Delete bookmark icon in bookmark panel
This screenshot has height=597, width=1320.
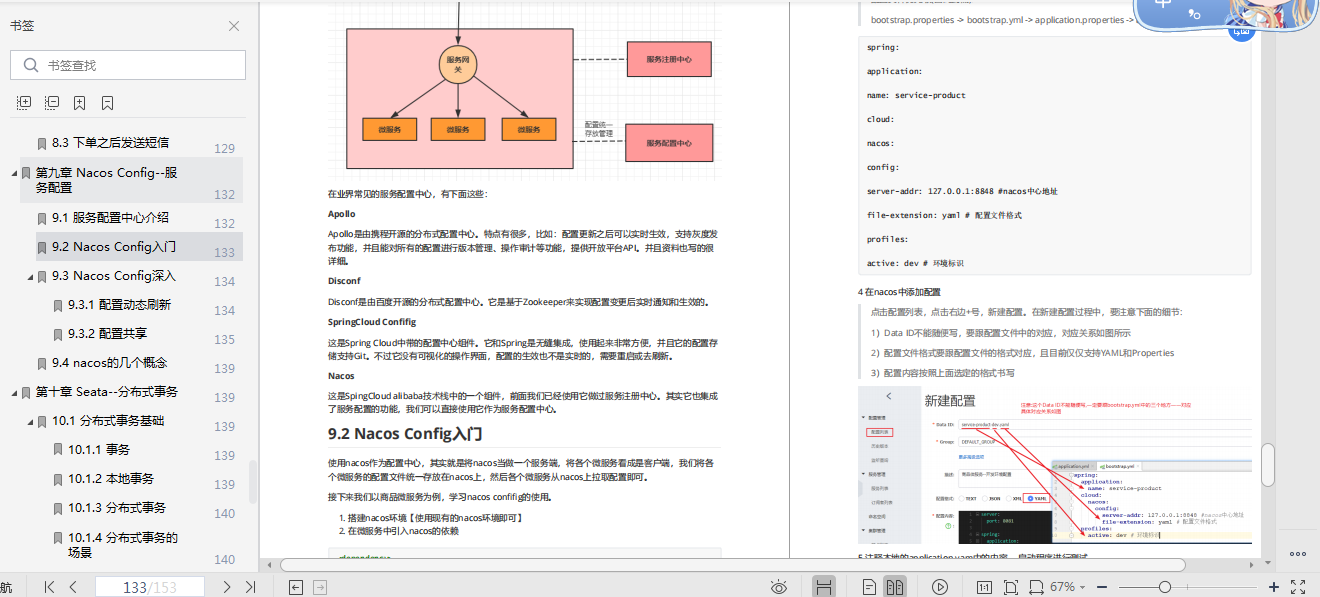click(107, 103)
